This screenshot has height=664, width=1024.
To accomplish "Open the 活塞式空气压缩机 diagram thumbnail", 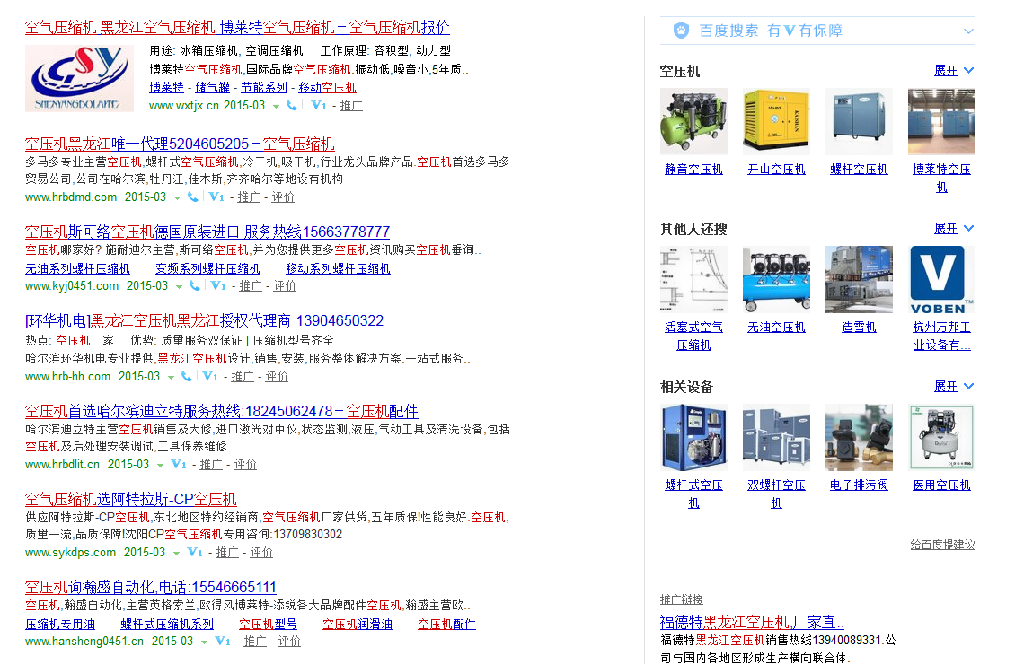I will tap(694, 279).
